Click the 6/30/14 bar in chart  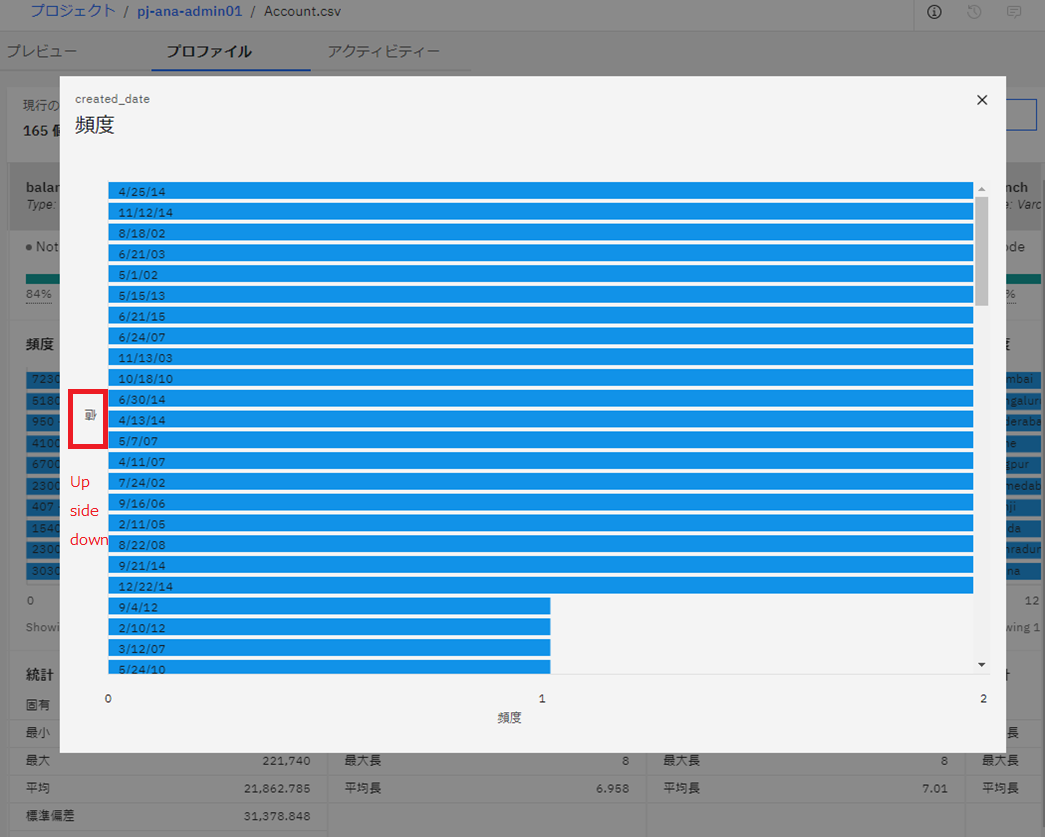[x=540, y=399]
